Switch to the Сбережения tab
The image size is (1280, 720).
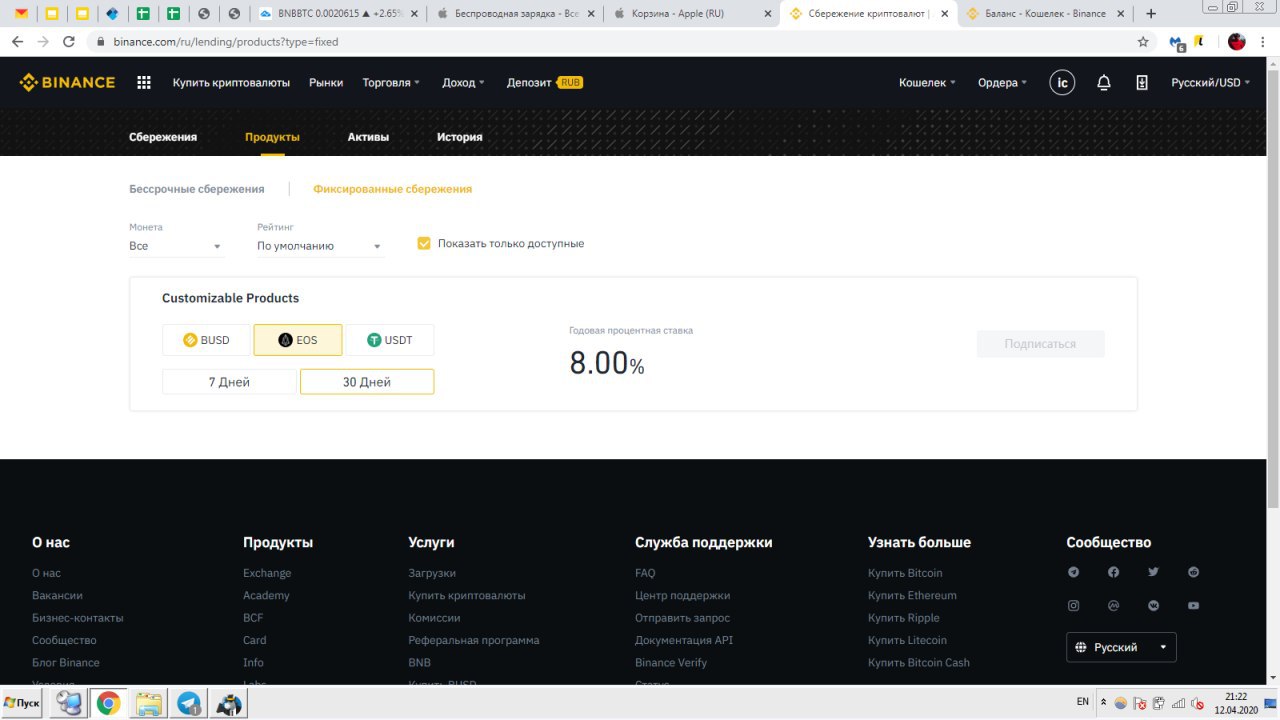coord(163,137)
